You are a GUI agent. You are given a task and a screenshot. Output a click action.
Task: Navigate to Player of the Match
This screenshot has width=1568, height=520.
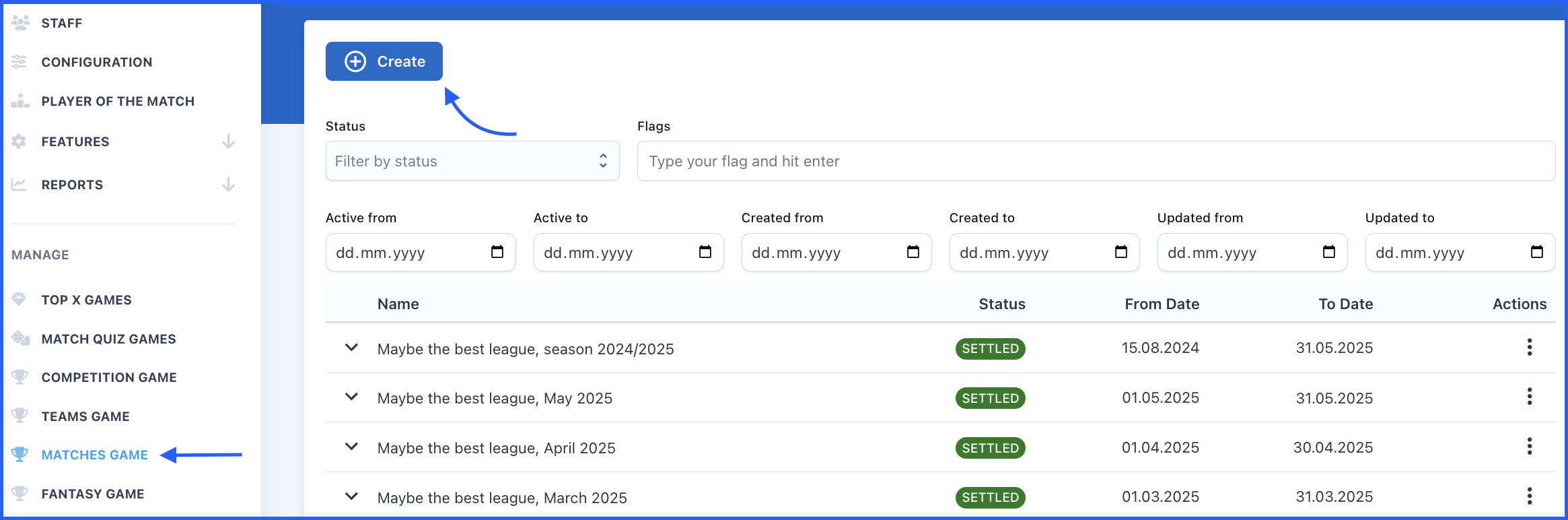pos(118,101)
